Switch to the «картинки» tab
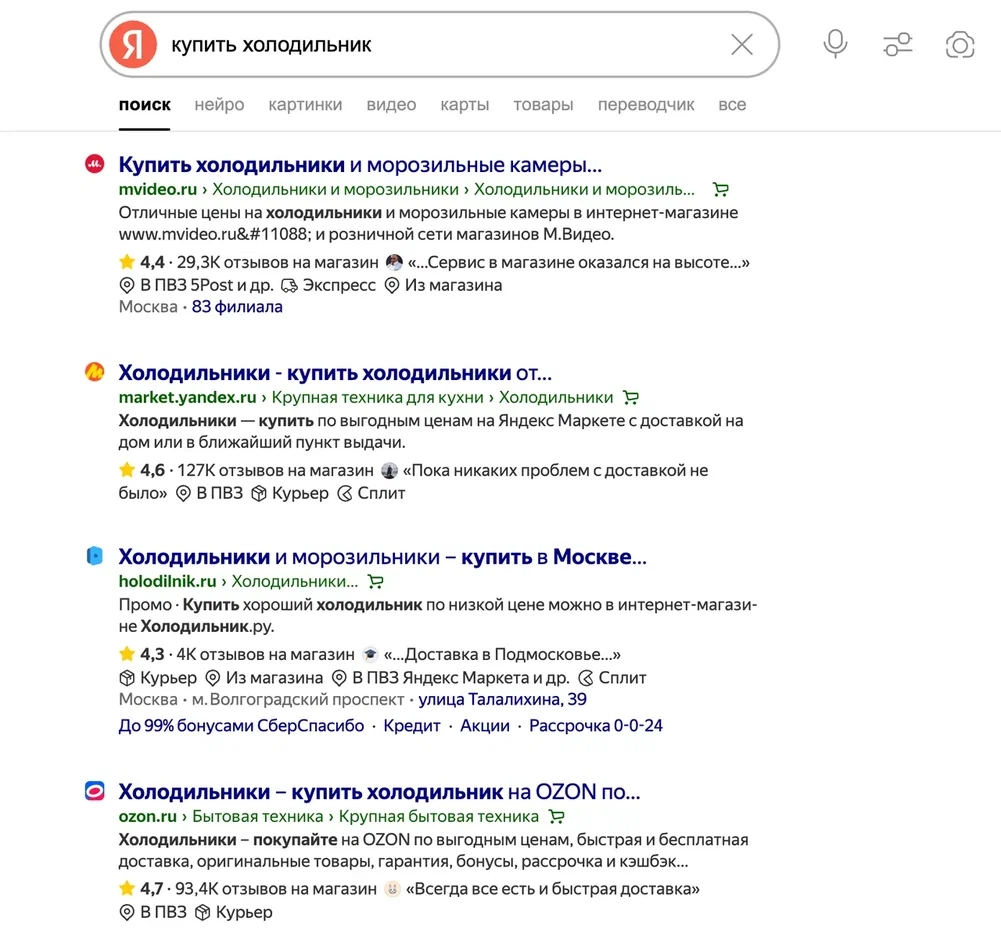Image resolution: width=1001 pixels, height=940 pixels. click(x=305, y=105)
